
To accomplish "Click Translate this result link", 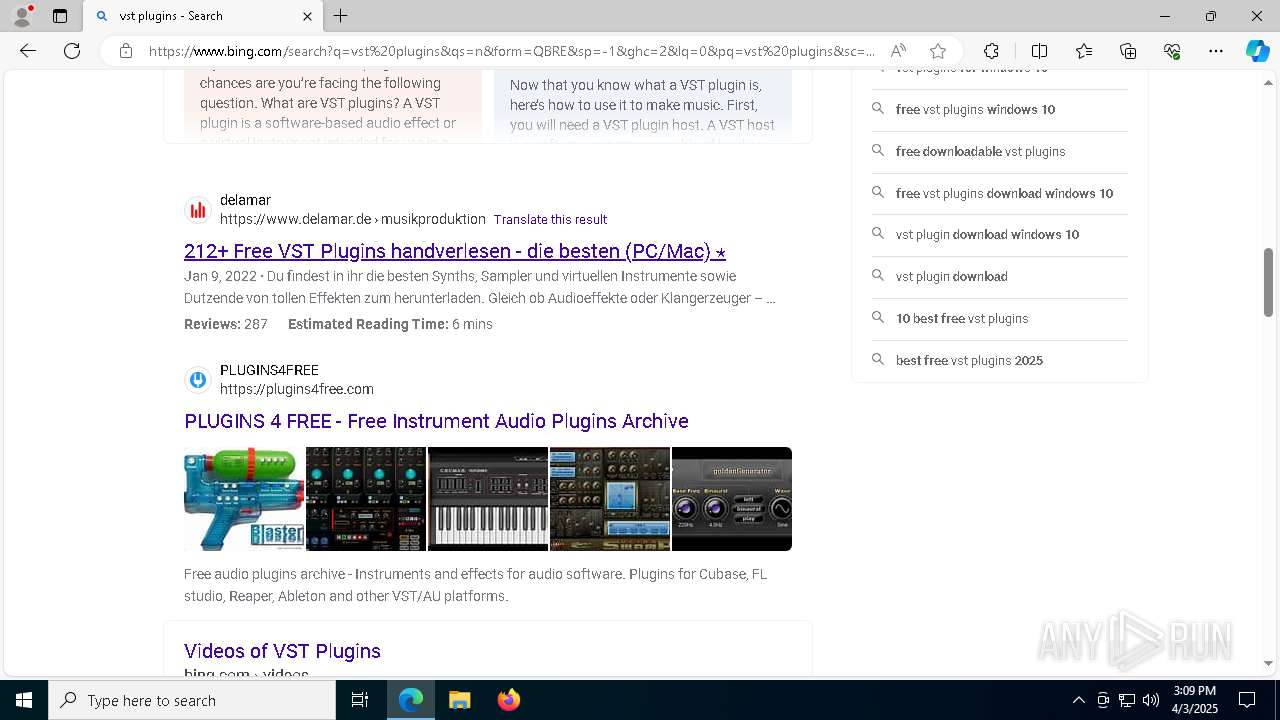I will [x=550, y=219].
